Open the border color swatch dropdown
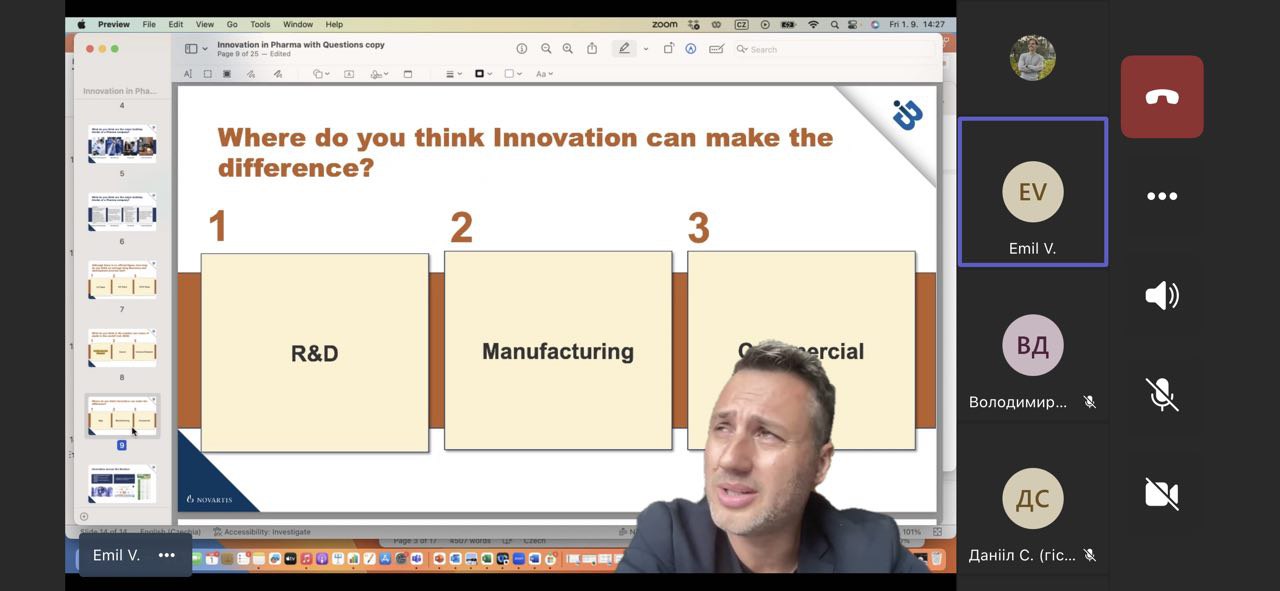Screen dimensions: 1280x591 [x=484, y=74]
